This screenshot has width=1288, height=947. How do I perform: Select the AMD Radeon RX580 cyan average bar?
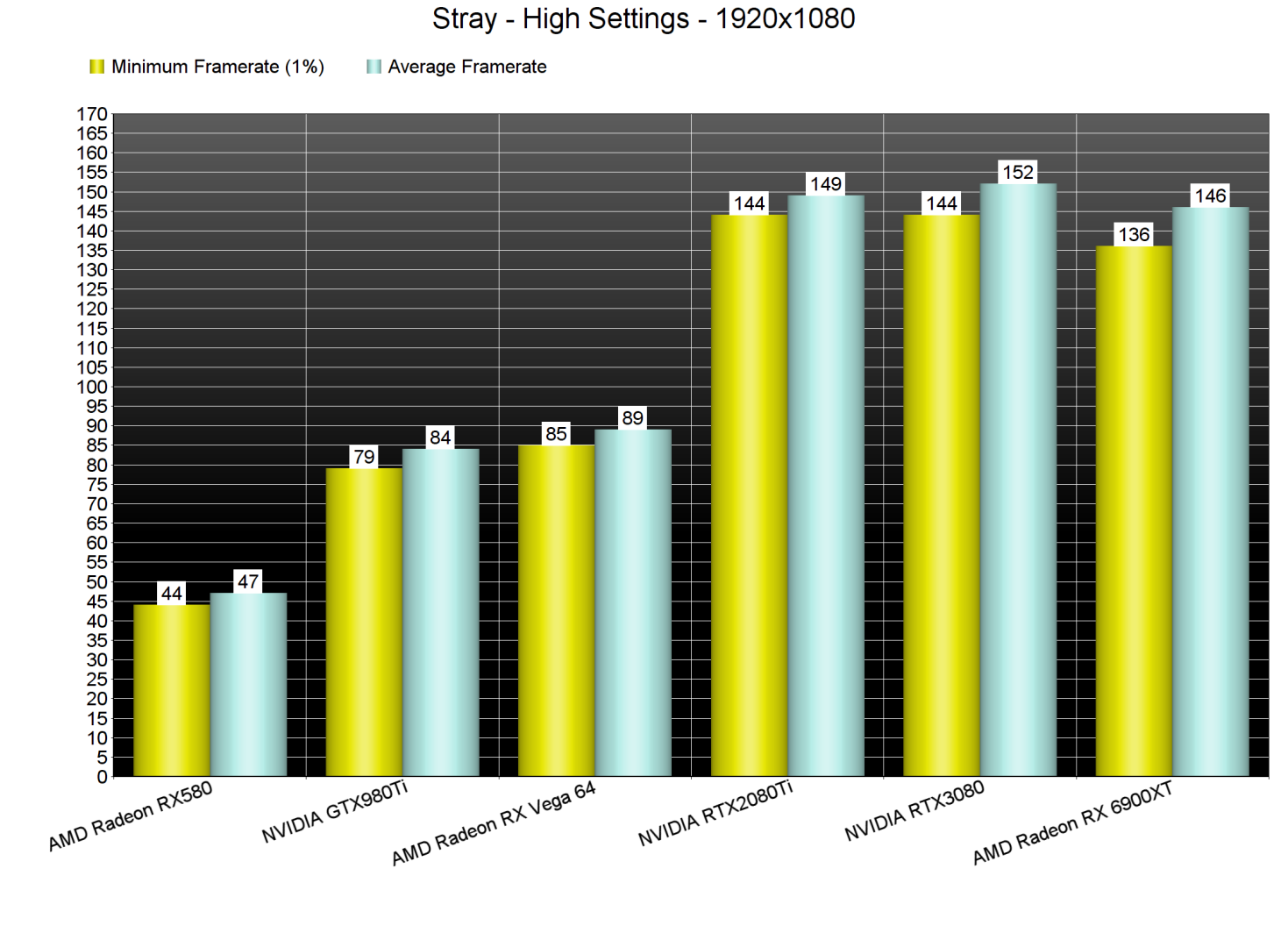tap(248, 684)
